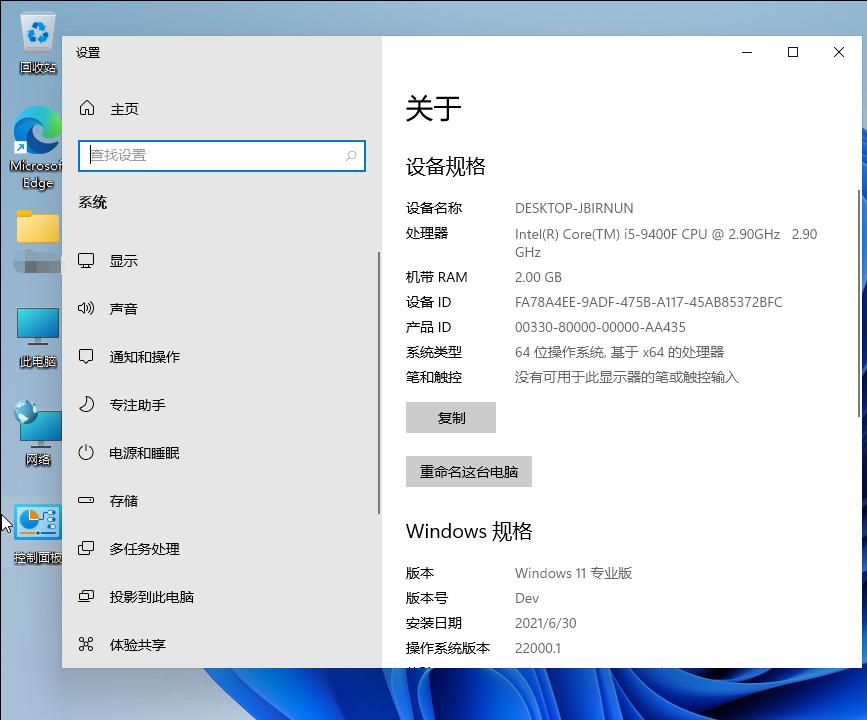Go to Settings 主页 (Home)
The height and width of the screenshot is (720, 867).
pyautogui.click(x=125, y=108)
